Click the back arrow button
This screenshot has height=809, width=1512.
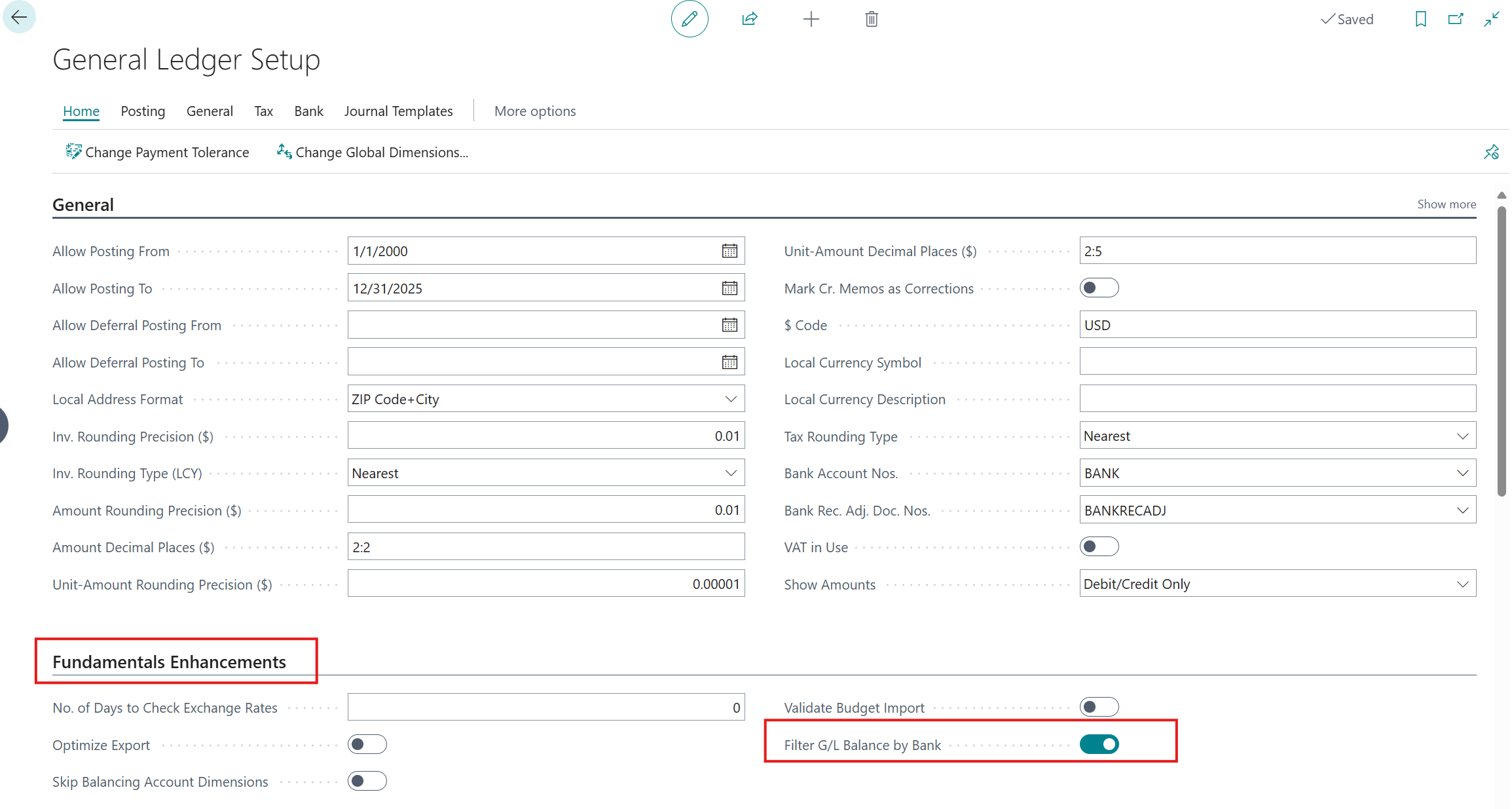tap(19, 18)
